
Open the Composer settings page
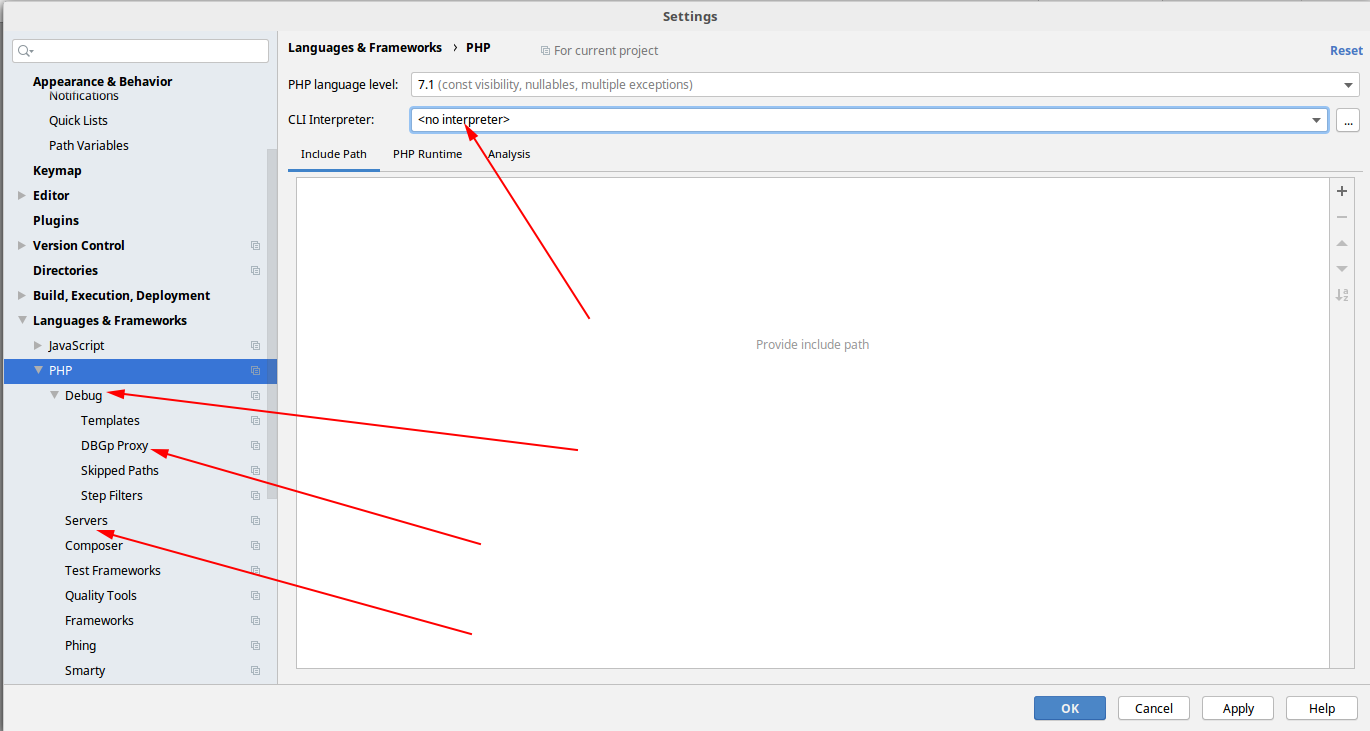(94, 546)
